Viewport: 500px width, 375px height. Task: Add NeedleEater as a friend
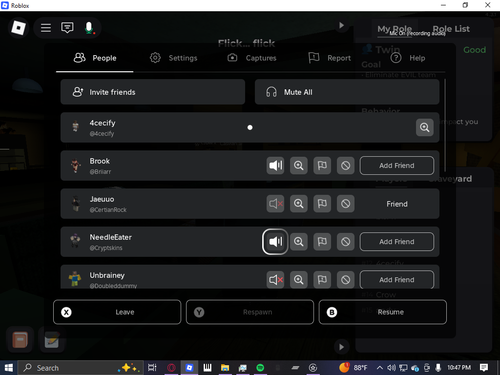397,241
